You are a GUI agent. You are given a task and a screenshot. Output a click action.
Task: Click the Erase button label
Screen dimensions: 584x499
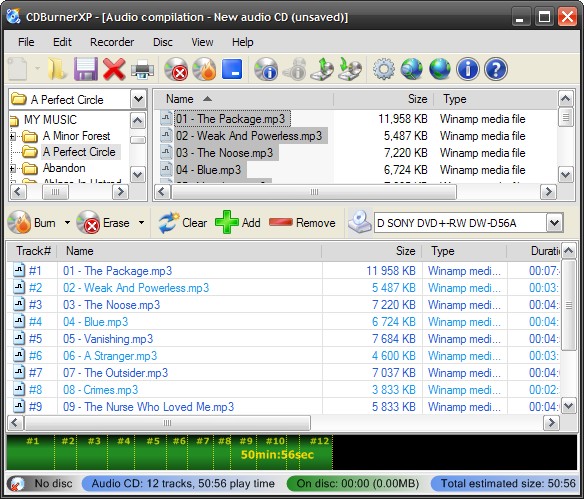[x=116, y=223]
